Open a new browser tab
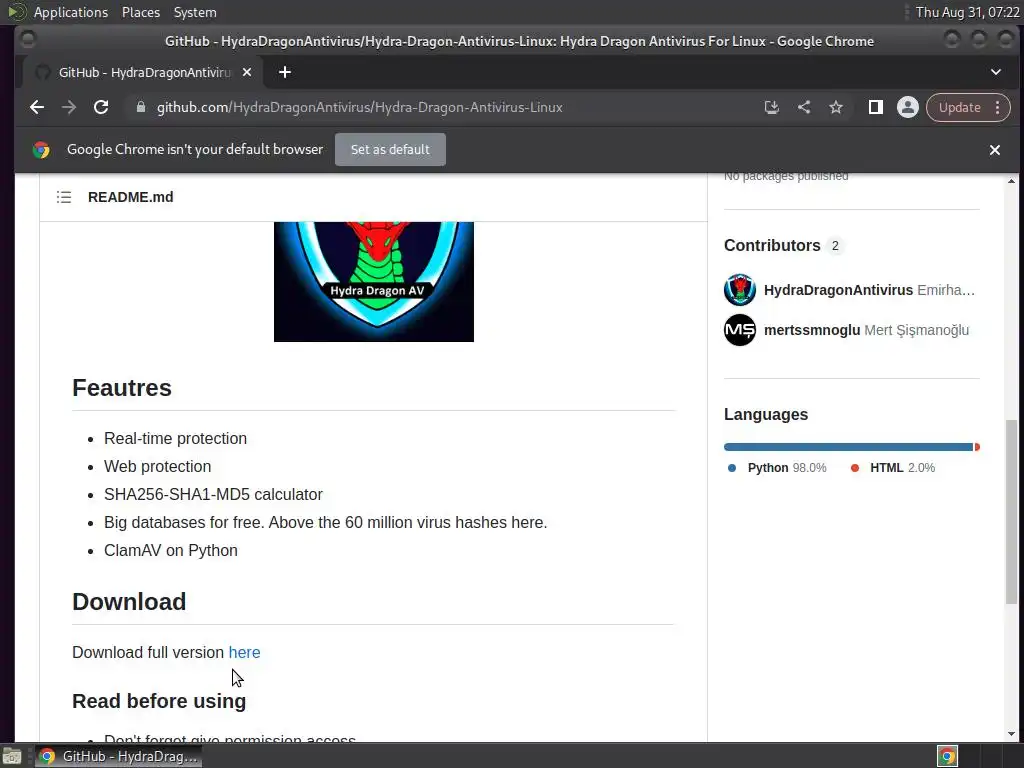Image resolution: width=1024 pixels, height=768 pixels. coord(285,72)
